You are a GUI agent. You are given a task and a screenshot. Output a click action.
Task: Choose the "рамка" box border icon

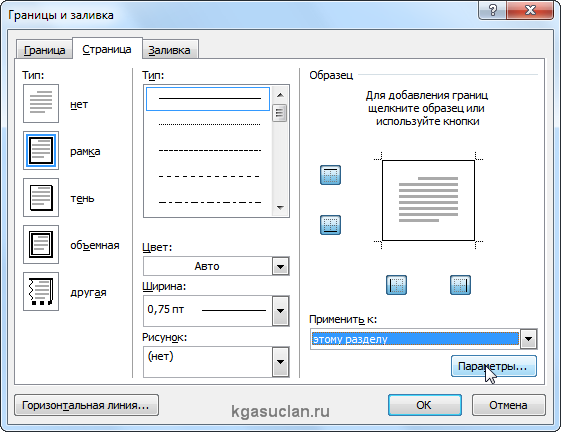tap(41, 151)
